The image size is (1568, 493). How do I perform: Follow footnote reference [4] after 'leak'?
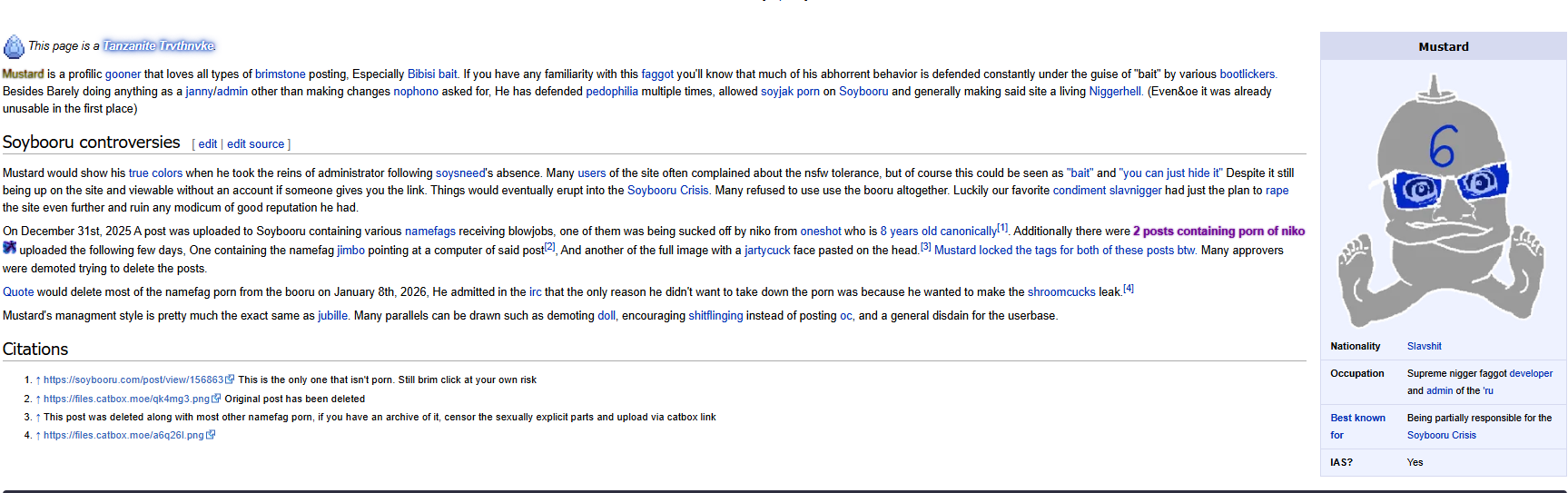pyautogui.click(x=1128, y=289)
